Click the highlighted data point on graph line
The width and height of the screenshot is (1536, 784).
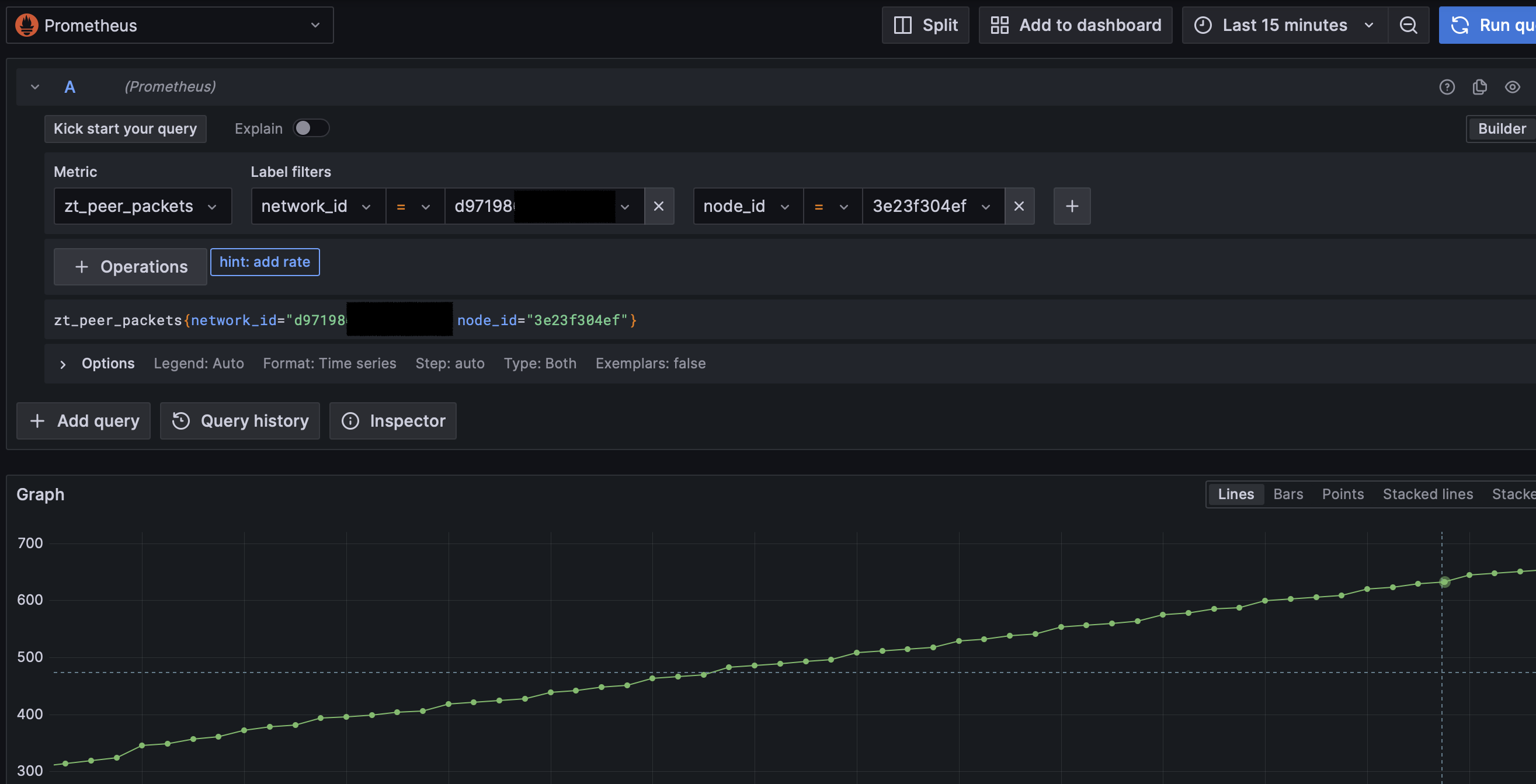pyautogui.click(x=1444, y=582)
